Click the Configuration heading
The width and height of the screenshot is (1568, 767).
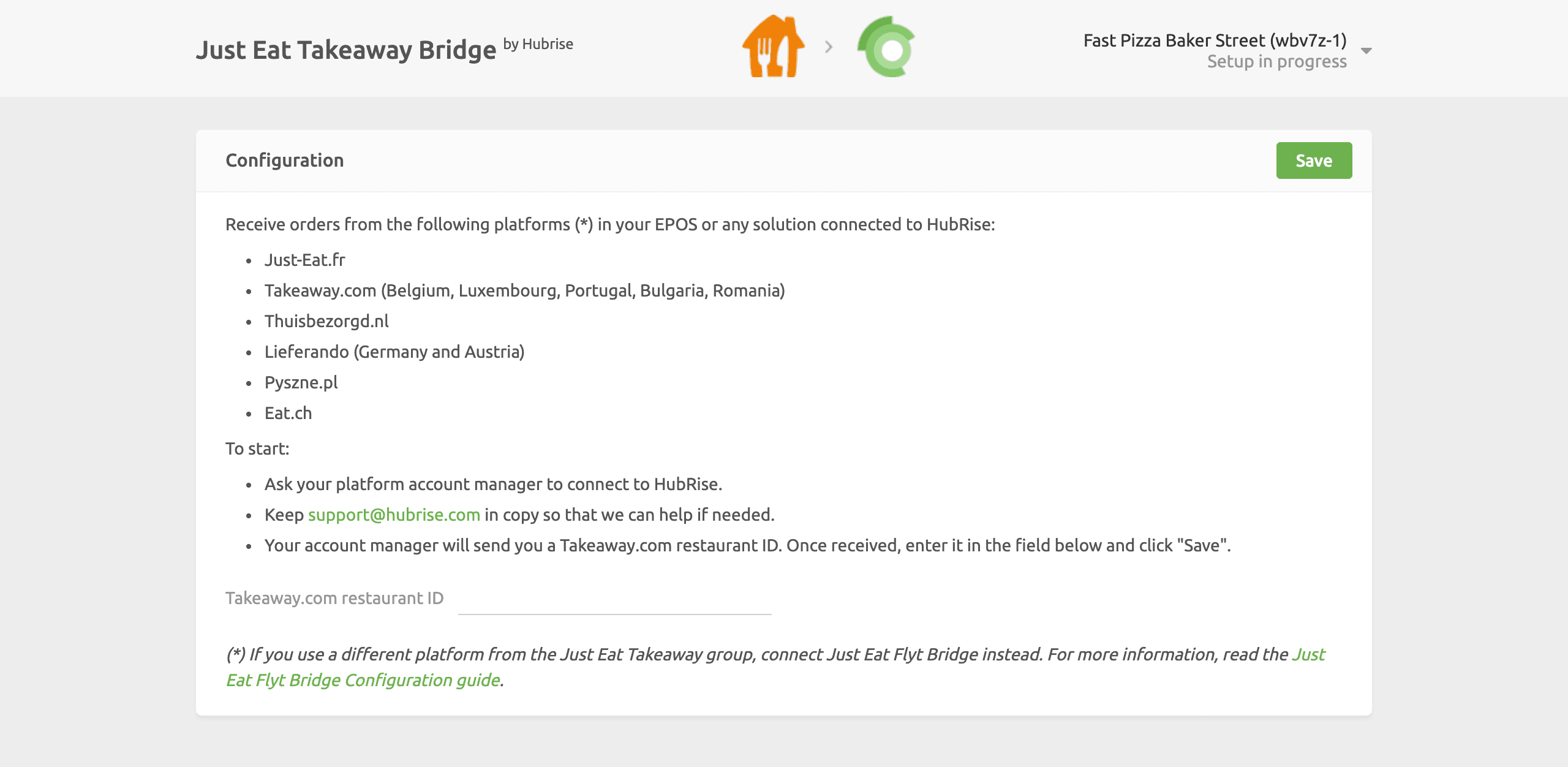pos(285,161)
